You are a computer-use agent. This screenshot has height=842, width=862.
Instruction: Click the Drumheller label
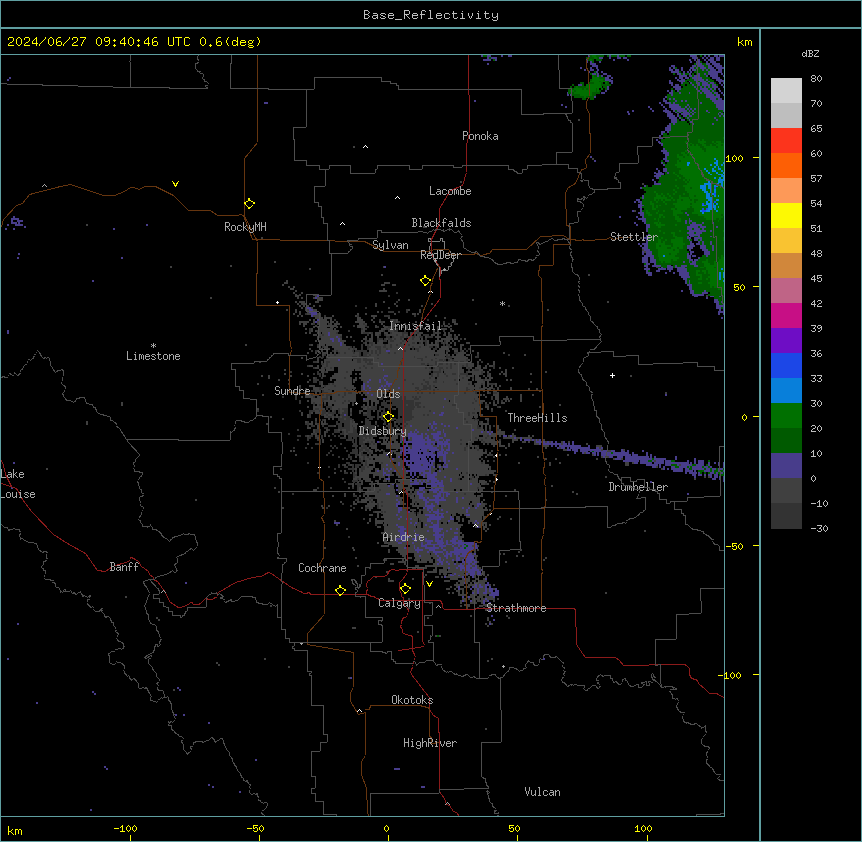pos(638,487)
